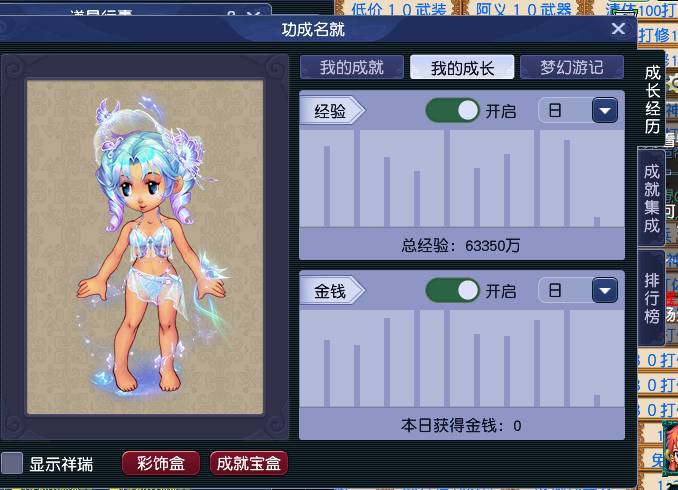678x490 pixels.
Task: Open the 梦幻游记 tab
Action: [572, 67]
